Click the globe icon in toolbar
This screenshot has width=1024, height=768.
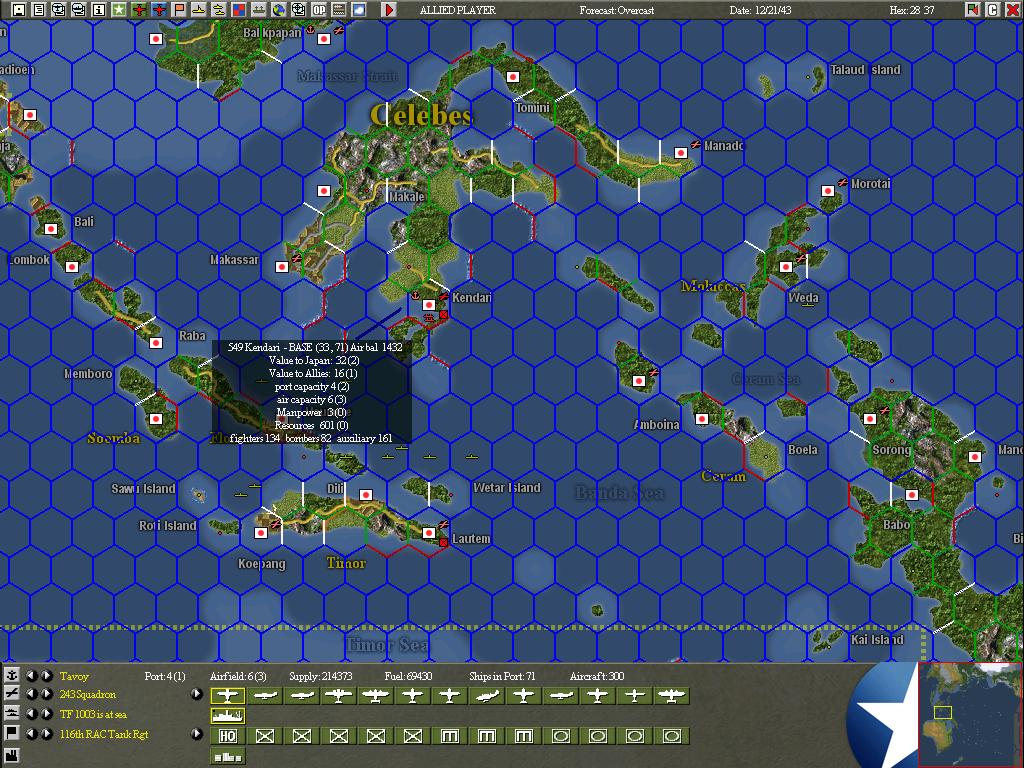click(279, 9)
